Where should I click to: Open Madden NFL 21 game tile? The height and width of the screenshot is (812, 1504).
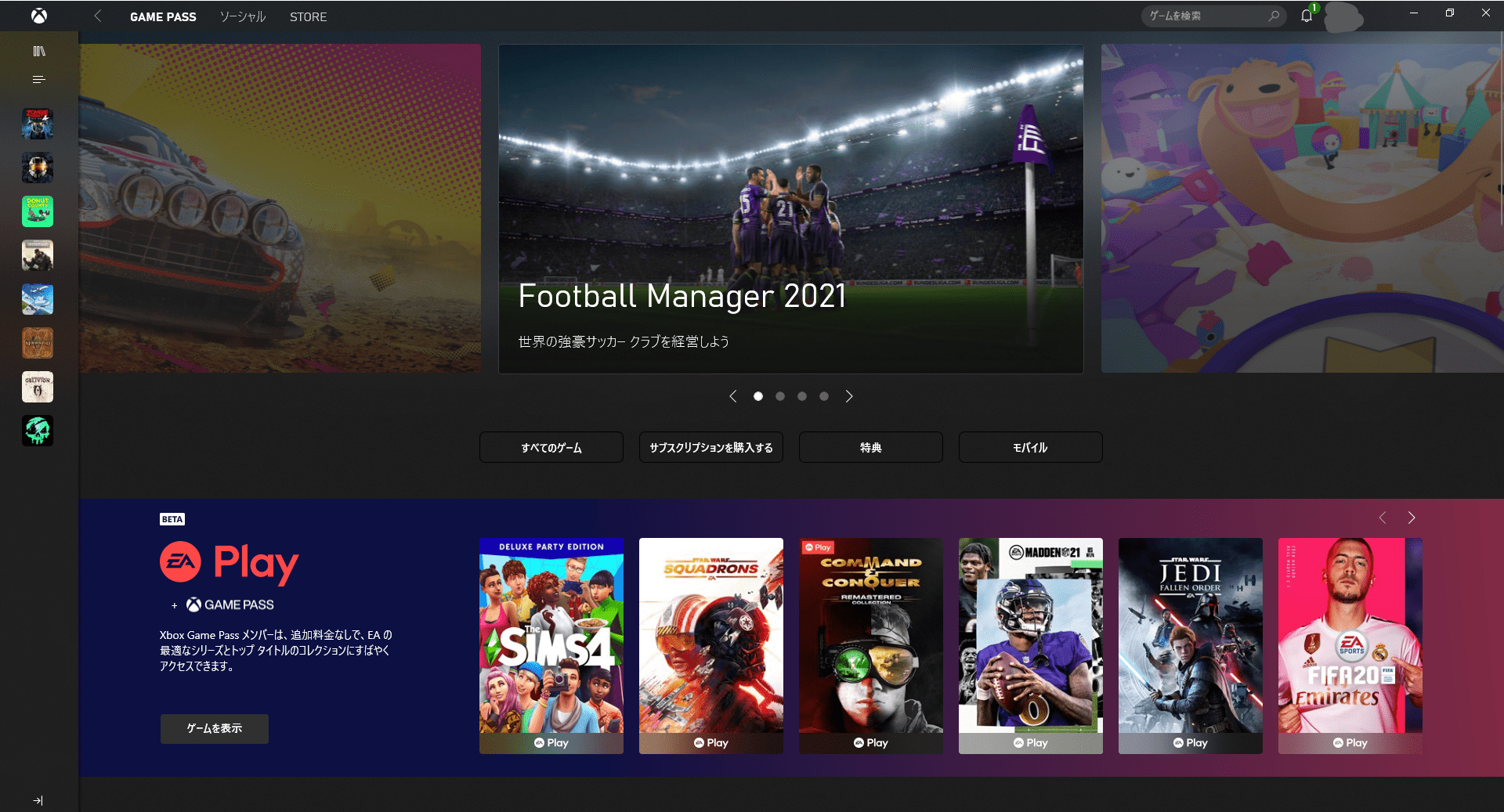[x=1031, y=646]
